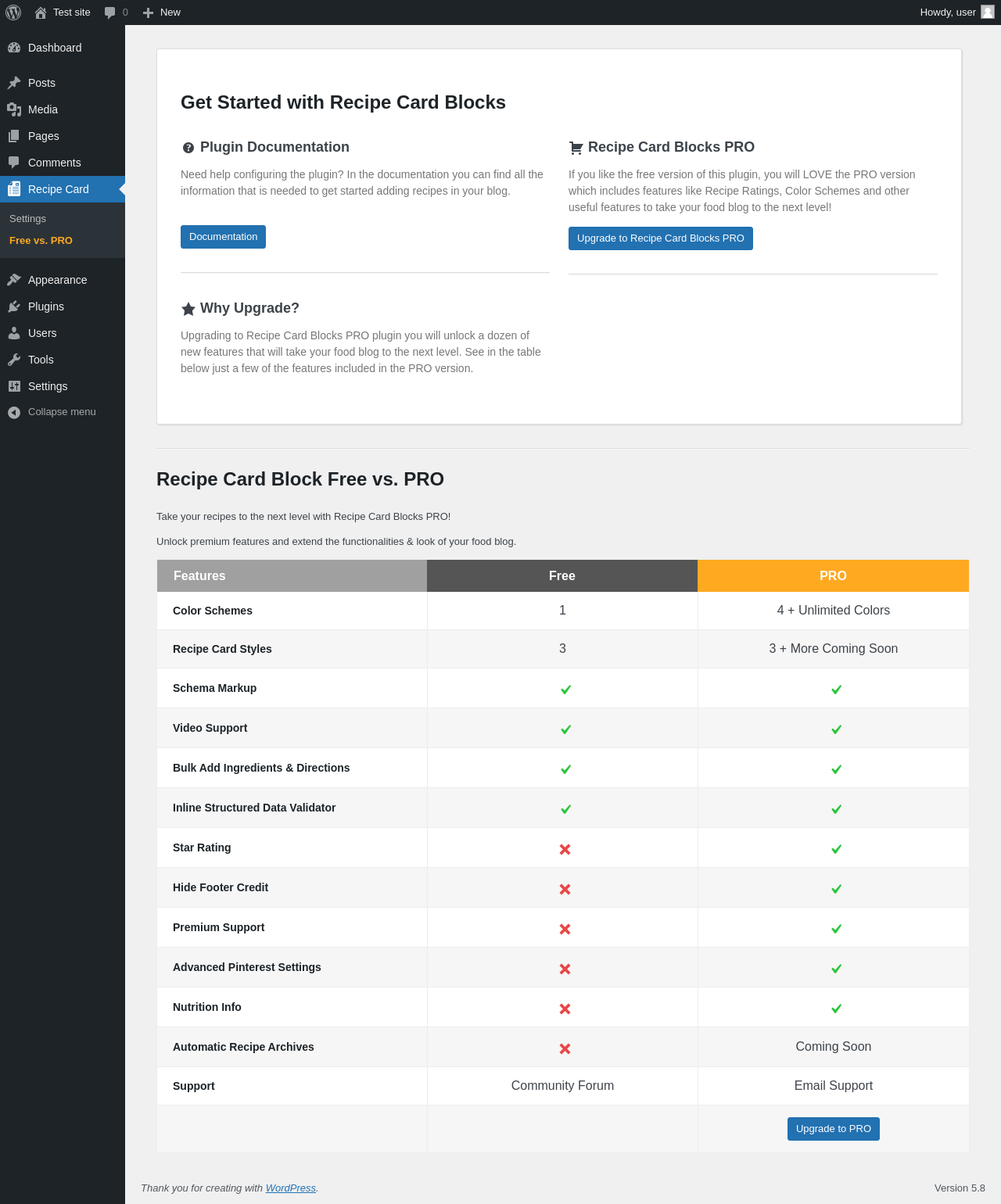1001x1204 pixels.
Task: Click the Appearance paintbrush icon
Action: 14,280
